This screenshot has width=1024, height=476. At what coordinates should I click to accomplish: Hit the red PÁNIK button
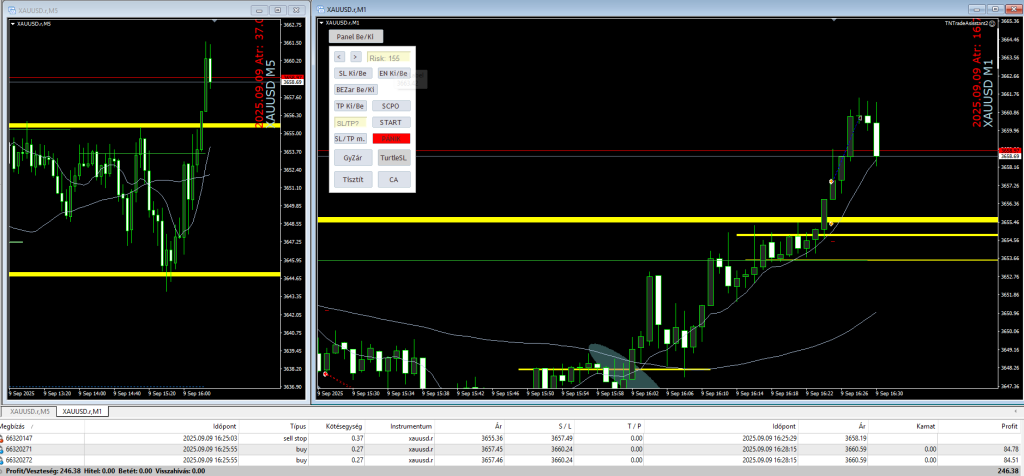tap(391, 138)
